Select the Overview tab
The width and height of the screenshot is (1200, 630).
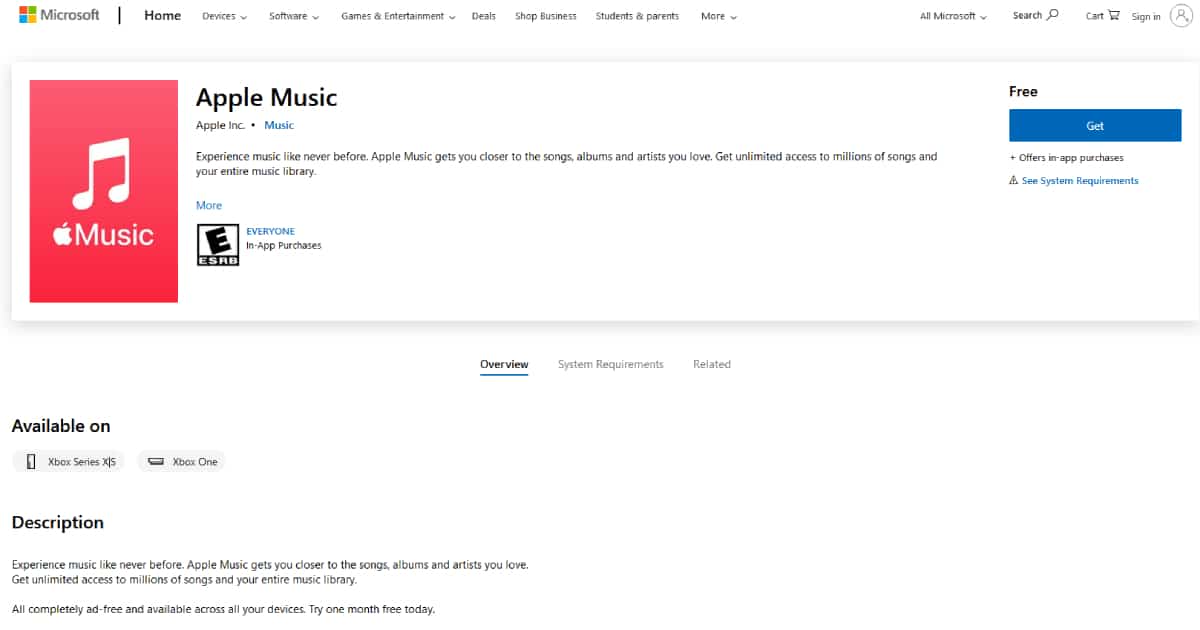tap(504, 364)
